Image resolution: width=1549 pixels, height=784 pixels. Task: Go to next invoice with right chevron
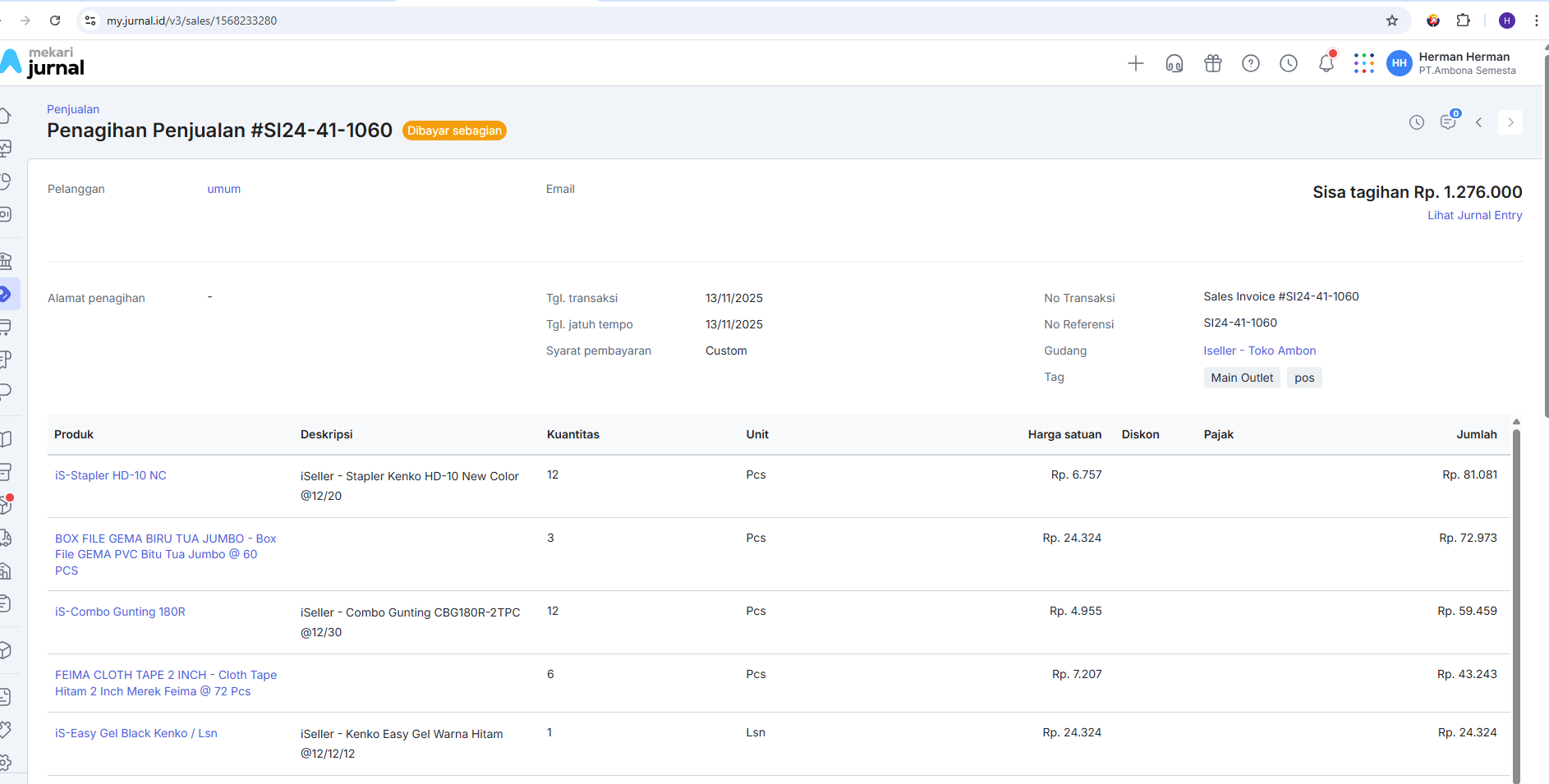(1510, 122)
